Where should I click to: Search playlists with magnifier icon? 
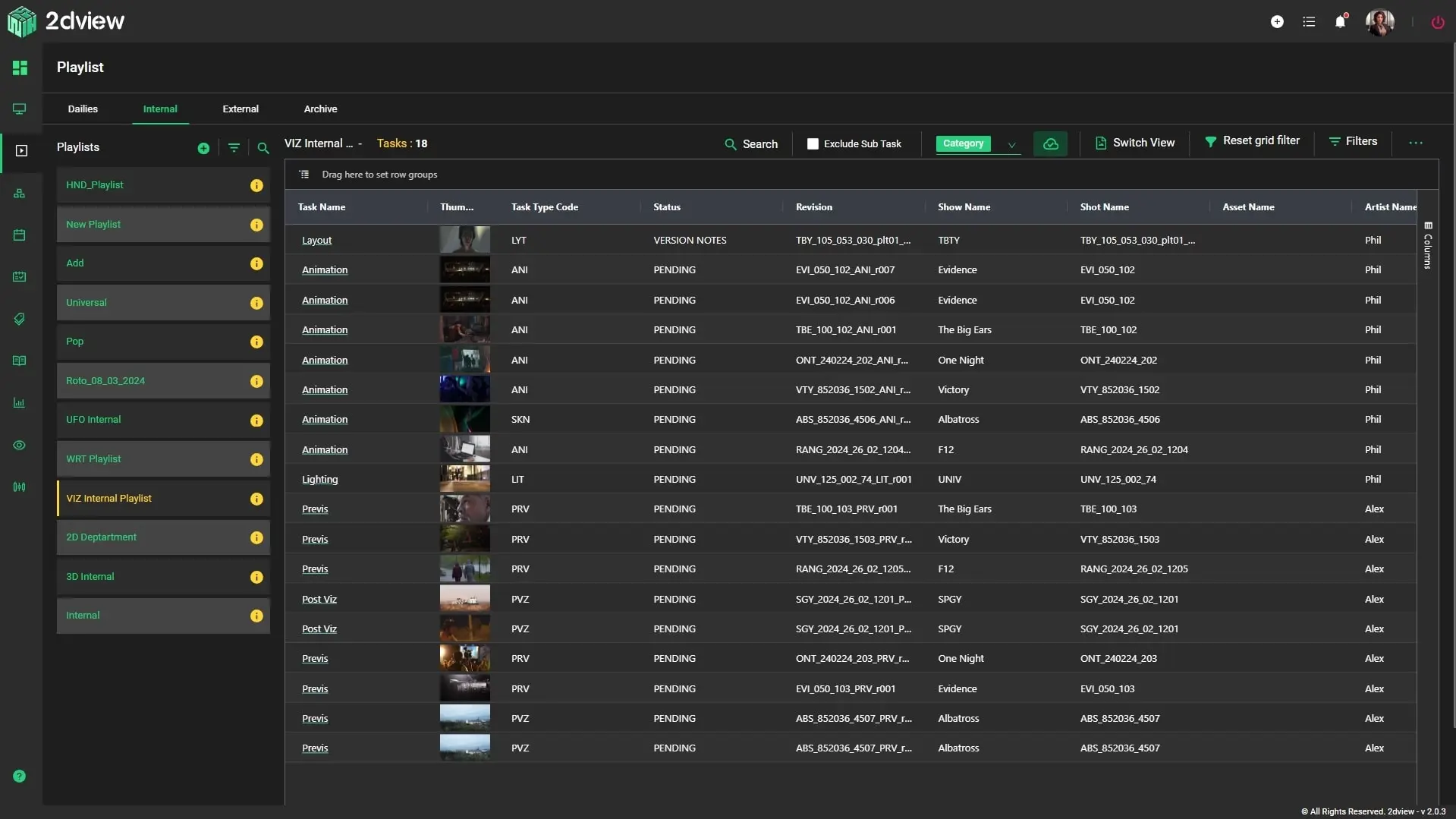click(263, 148)
